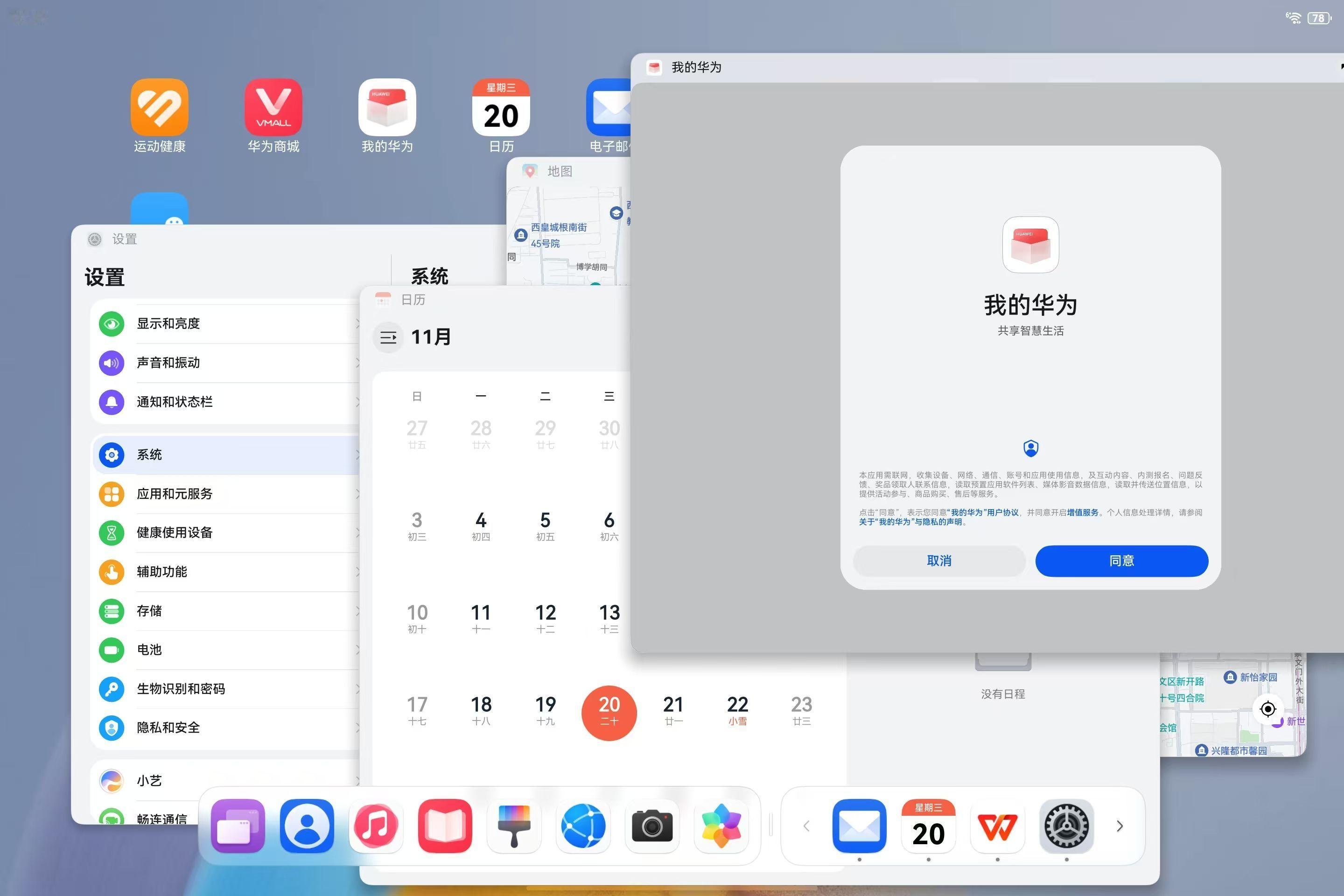Open the "我的华为"用户协议 link

point(983,512)
